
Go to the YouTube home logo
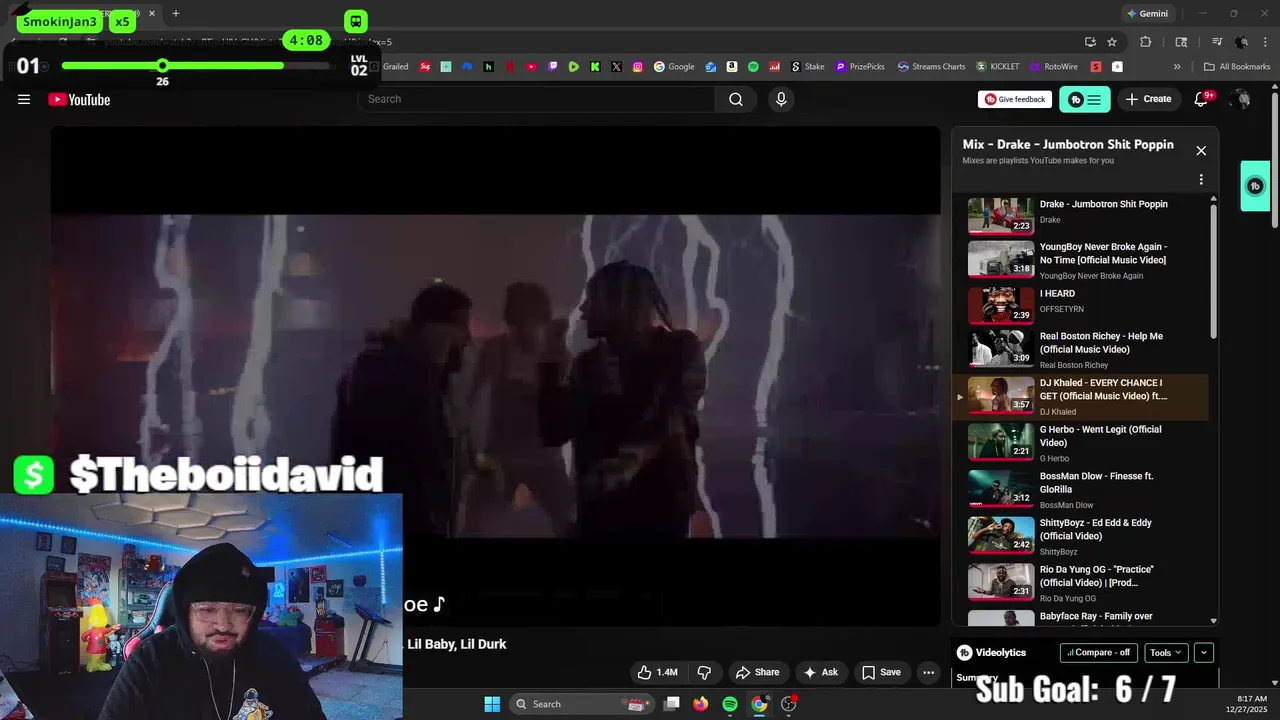[x=79, y=99]
